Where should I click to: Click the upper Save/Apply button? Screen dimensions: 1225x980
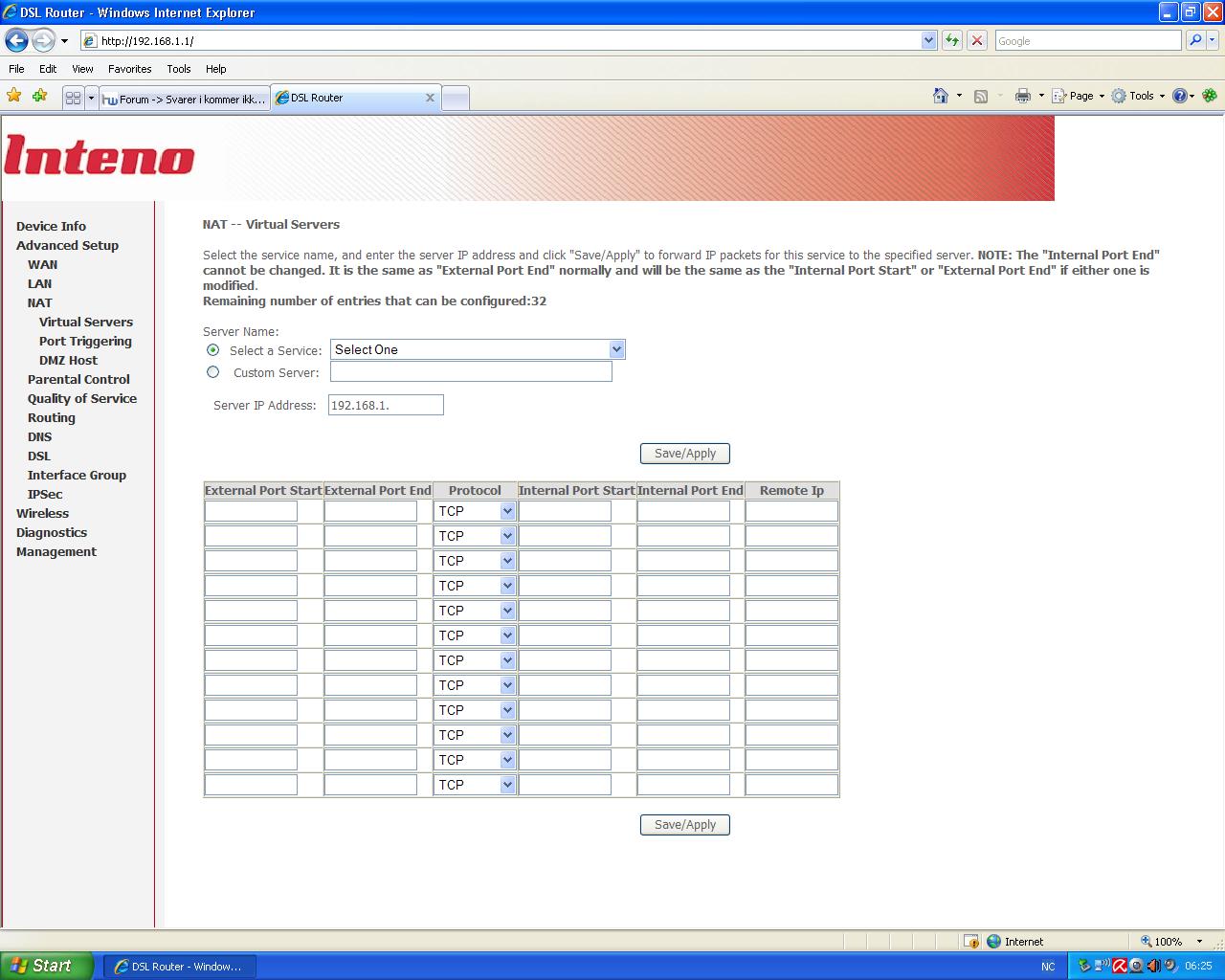685,454
